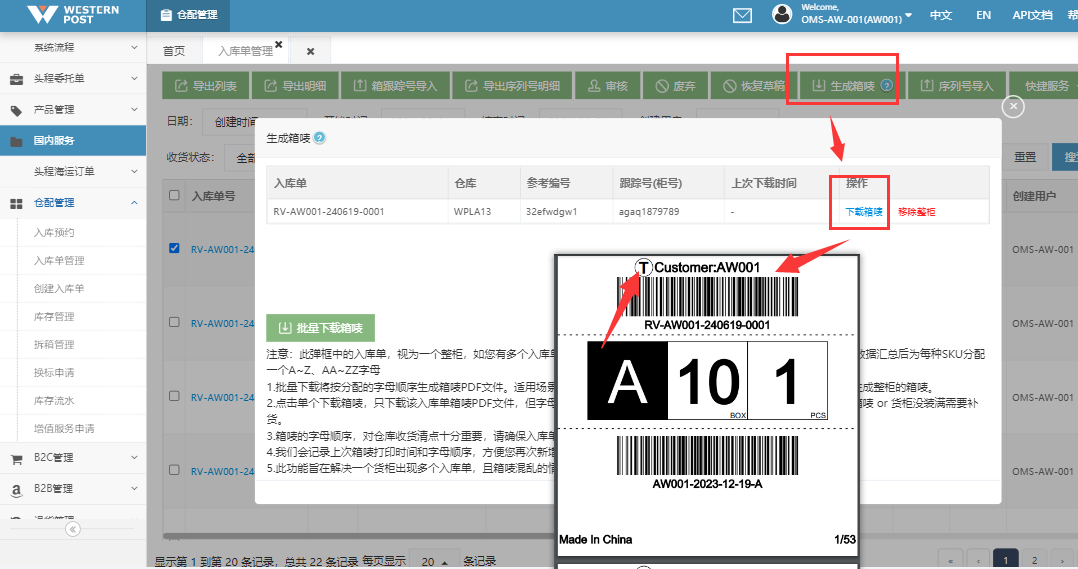Viewport: 1078px width, 569px height.
Task: Collapse the sidebar with double-chevron button
Action: (x=72, y=529)
